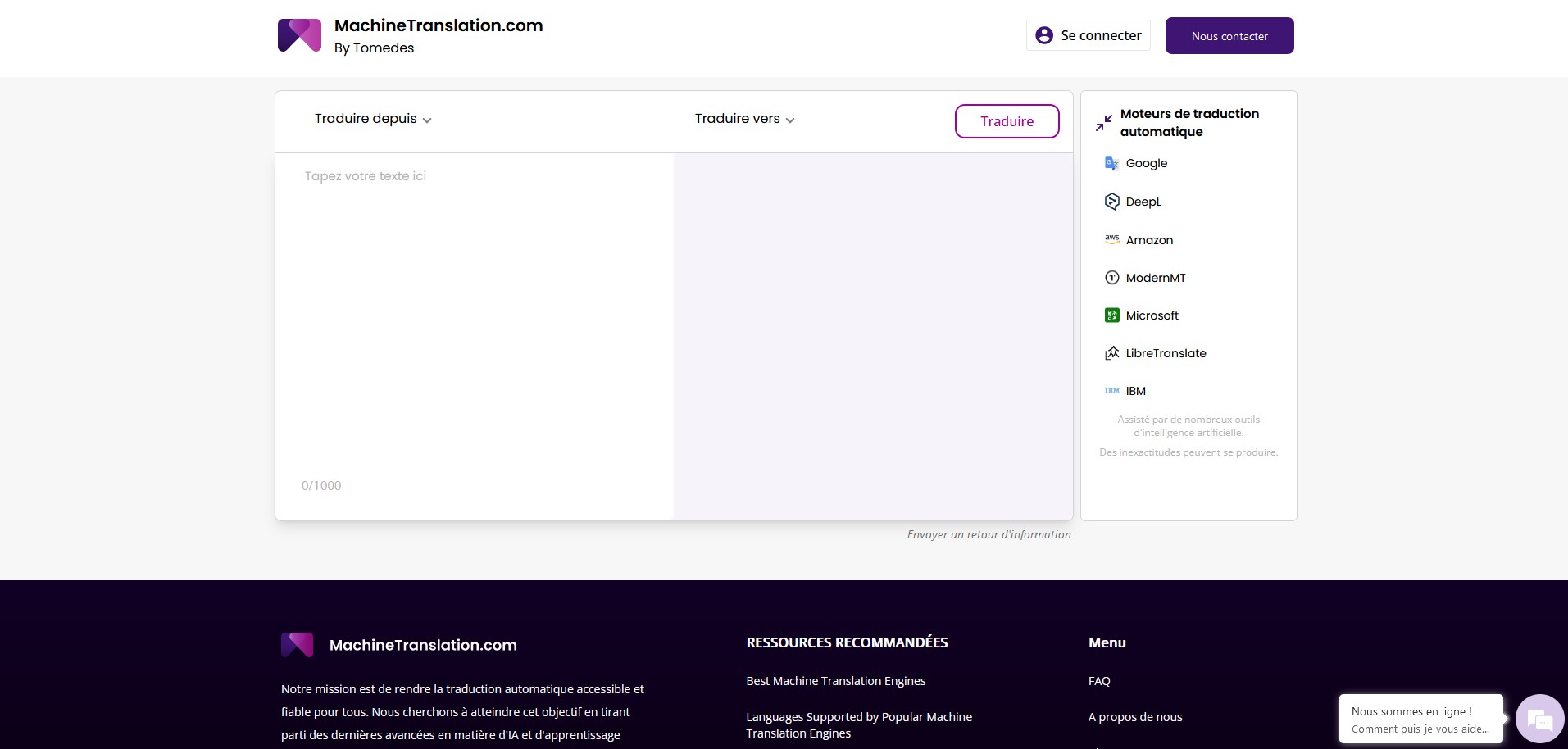Click the Traduire button

coord(1007,121)
